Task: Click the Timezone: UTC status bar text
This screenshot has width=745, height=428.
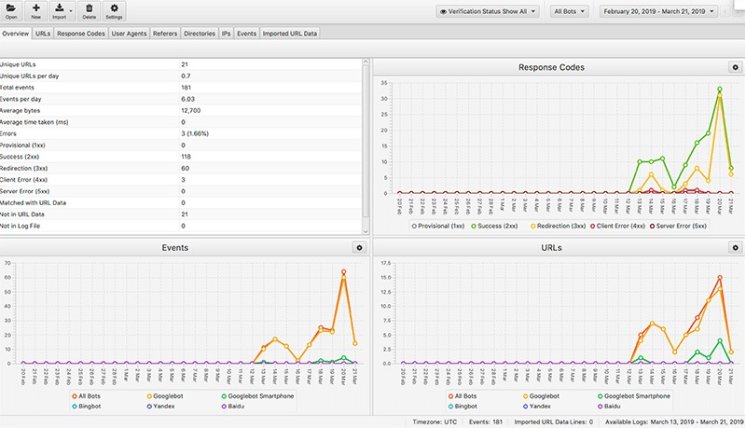Action: tap(434, 422)
